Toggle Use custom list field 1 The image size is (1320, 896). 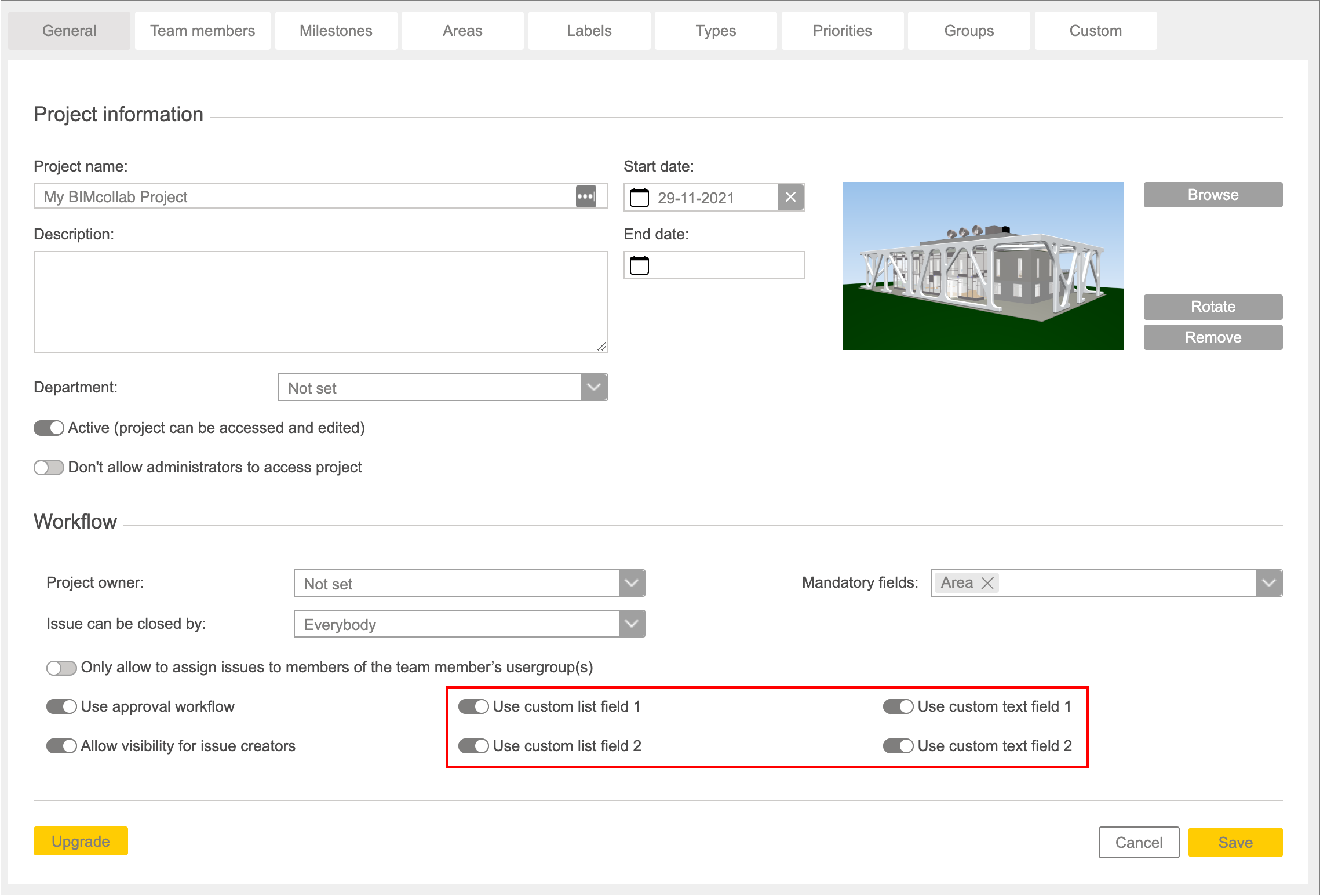tap(473, 706)
